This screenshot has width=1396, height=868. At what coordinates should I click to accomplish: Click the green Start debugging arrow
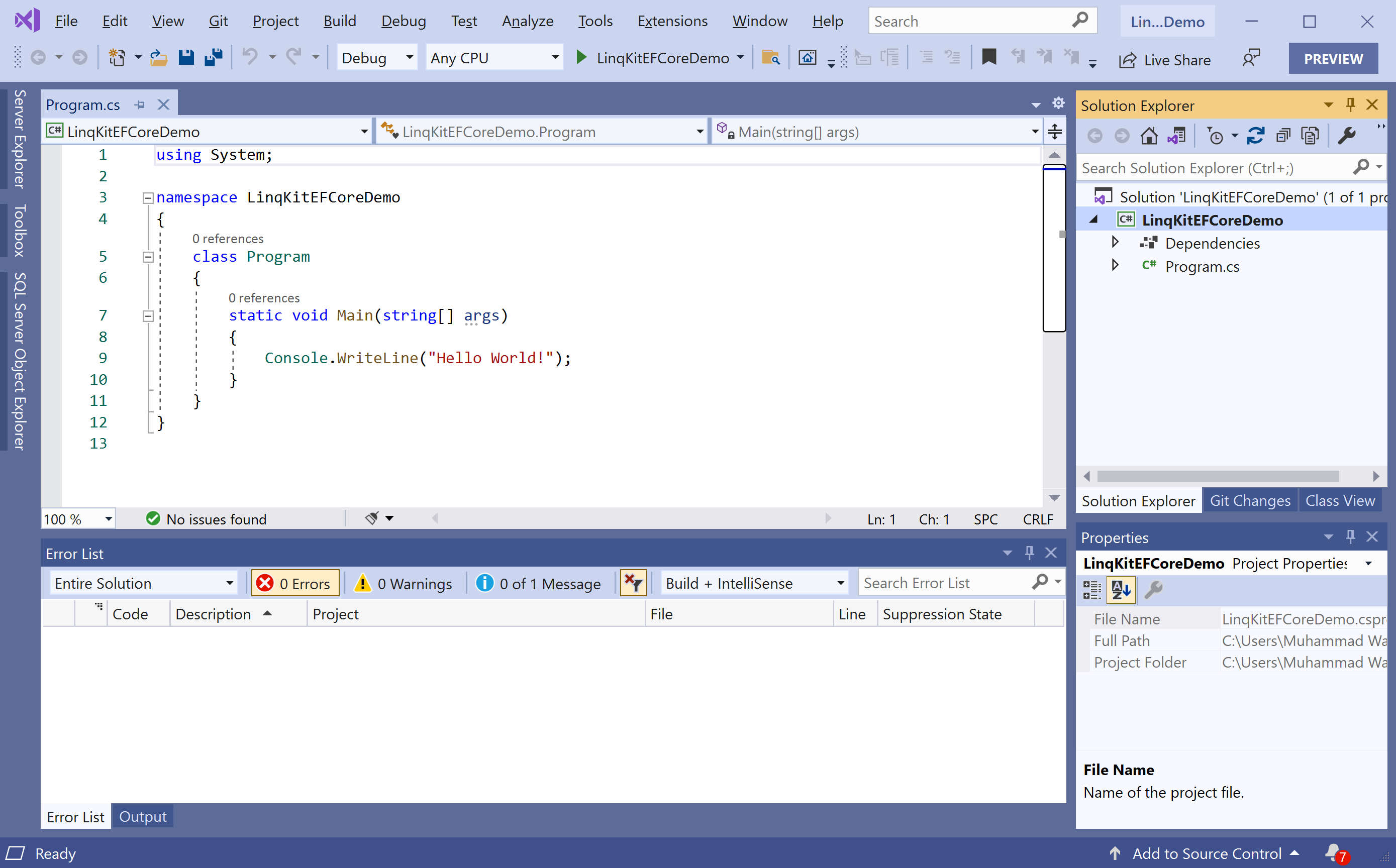pos(581,57)
